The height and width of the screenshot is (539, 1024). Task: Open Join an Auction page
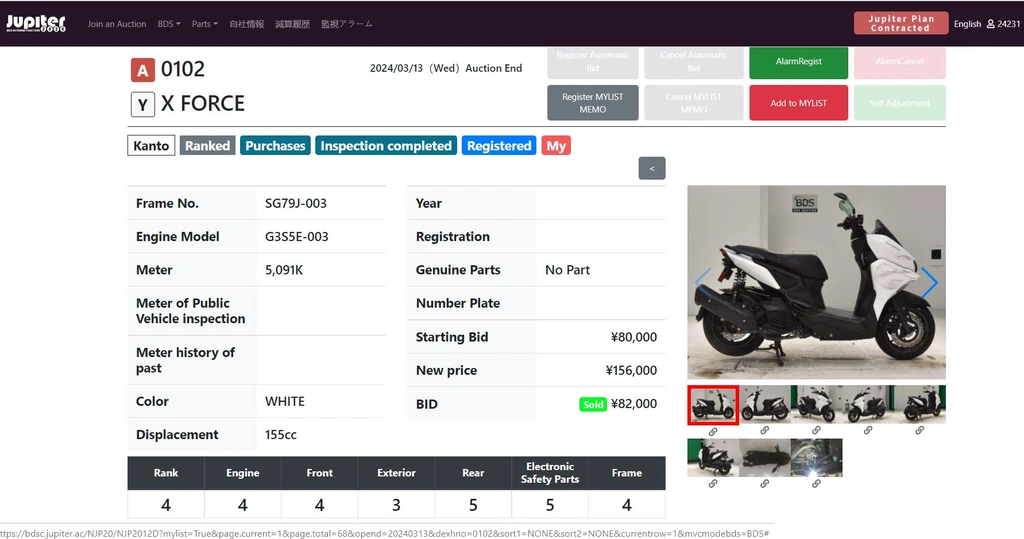[117, 24]
